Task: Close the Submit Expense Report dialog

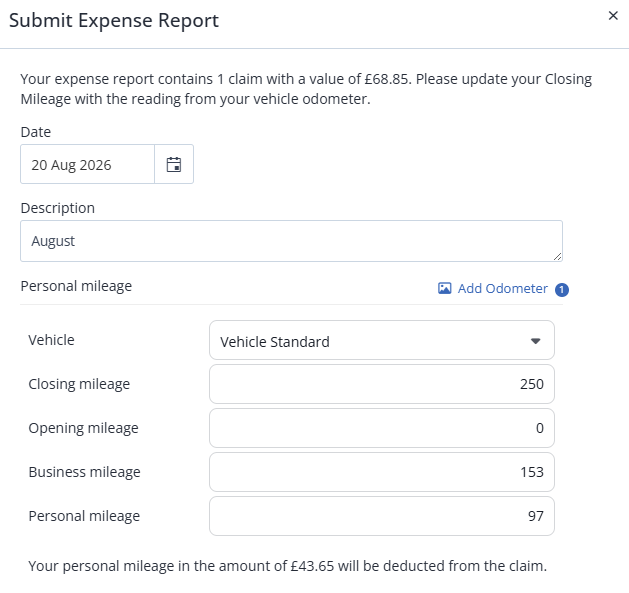Action: 613,16
